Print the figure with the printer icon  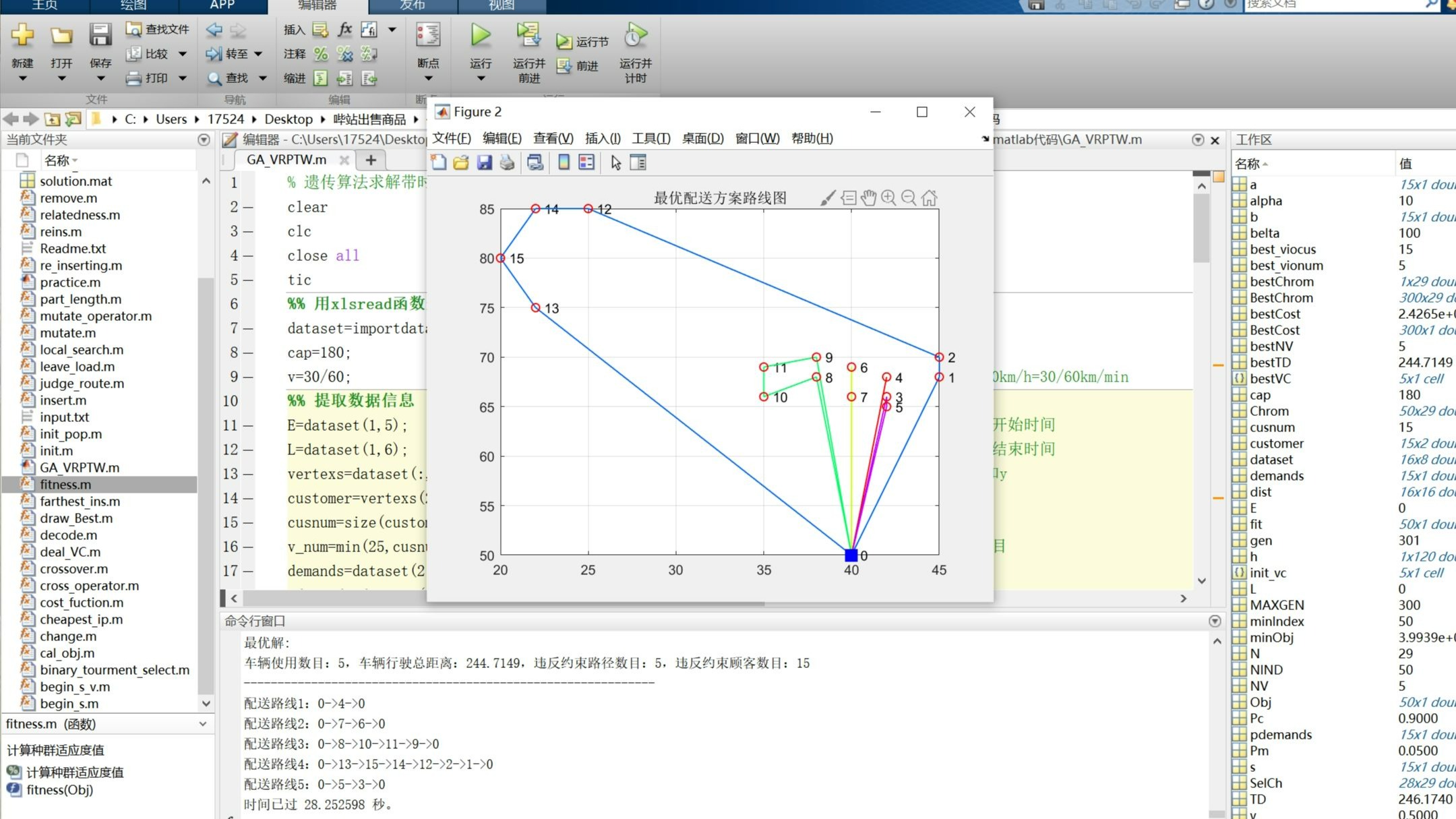(x=506, y=162)
